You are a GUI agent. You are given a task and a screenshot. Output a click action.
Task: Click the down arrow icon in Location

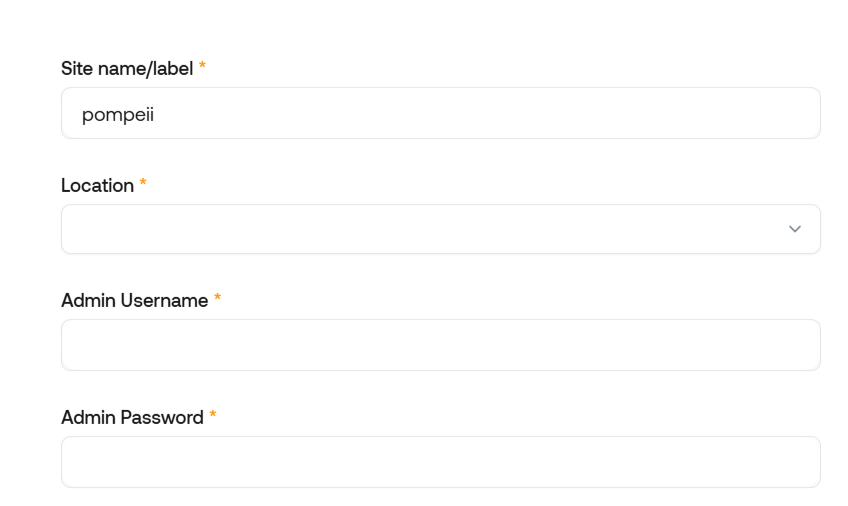(x=795, y=229)
